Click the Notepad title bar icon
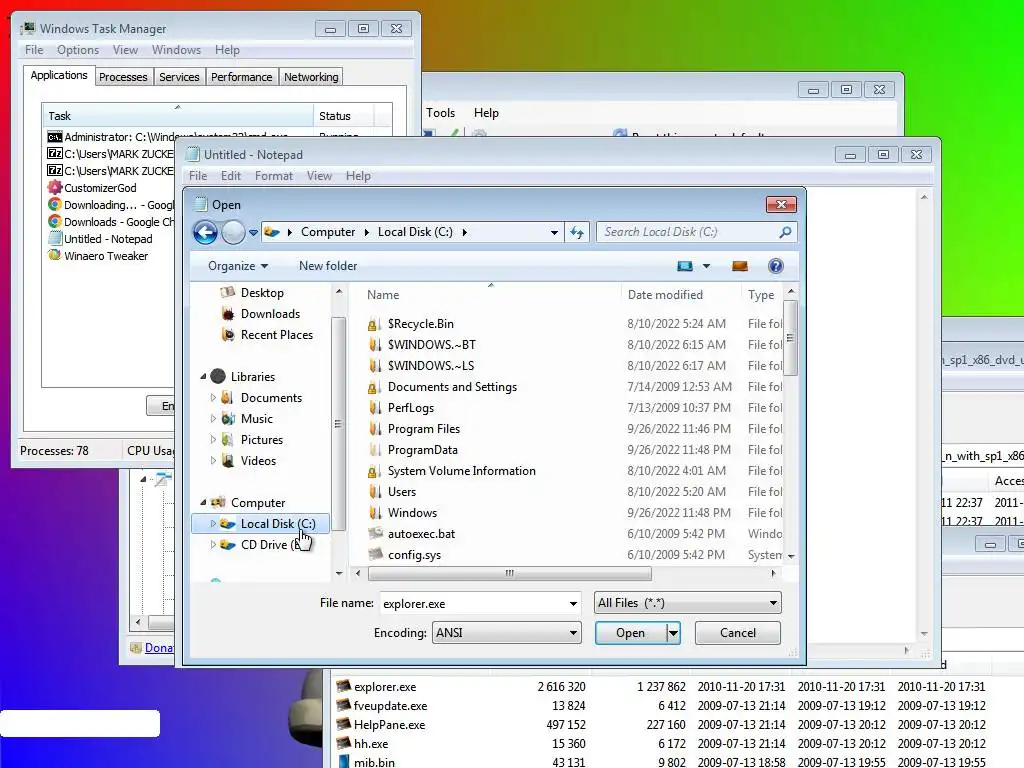This screenshot has width=1024, height=768. point(193,154)
